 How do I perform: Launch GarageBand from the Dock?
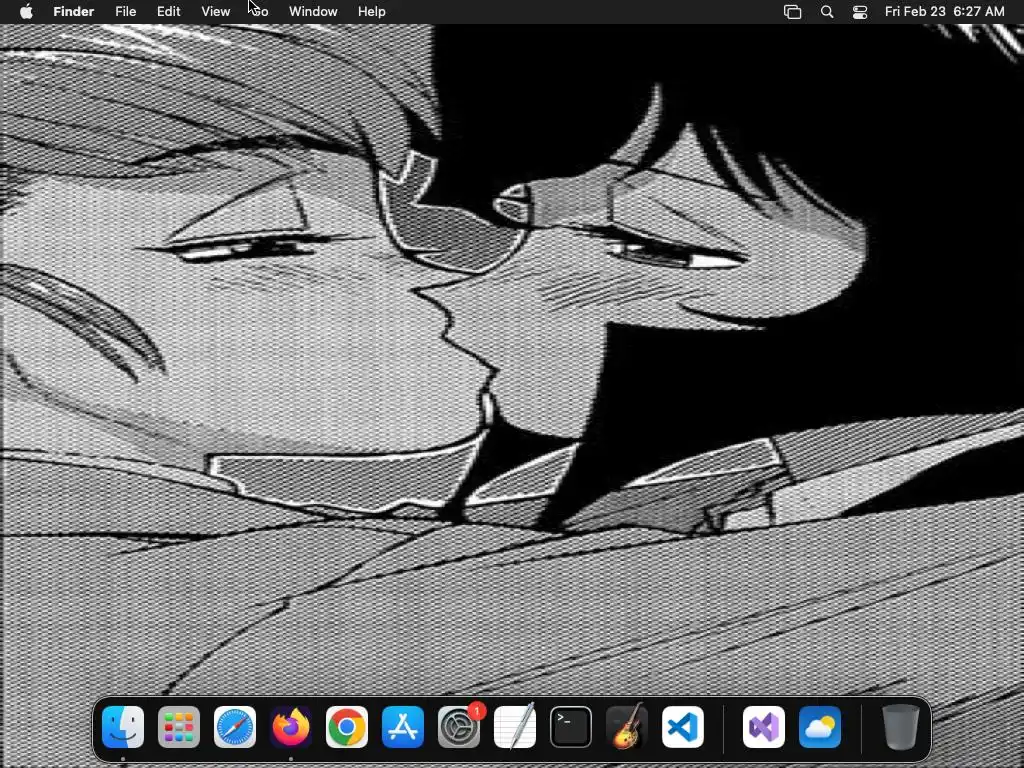click(627, 727)
